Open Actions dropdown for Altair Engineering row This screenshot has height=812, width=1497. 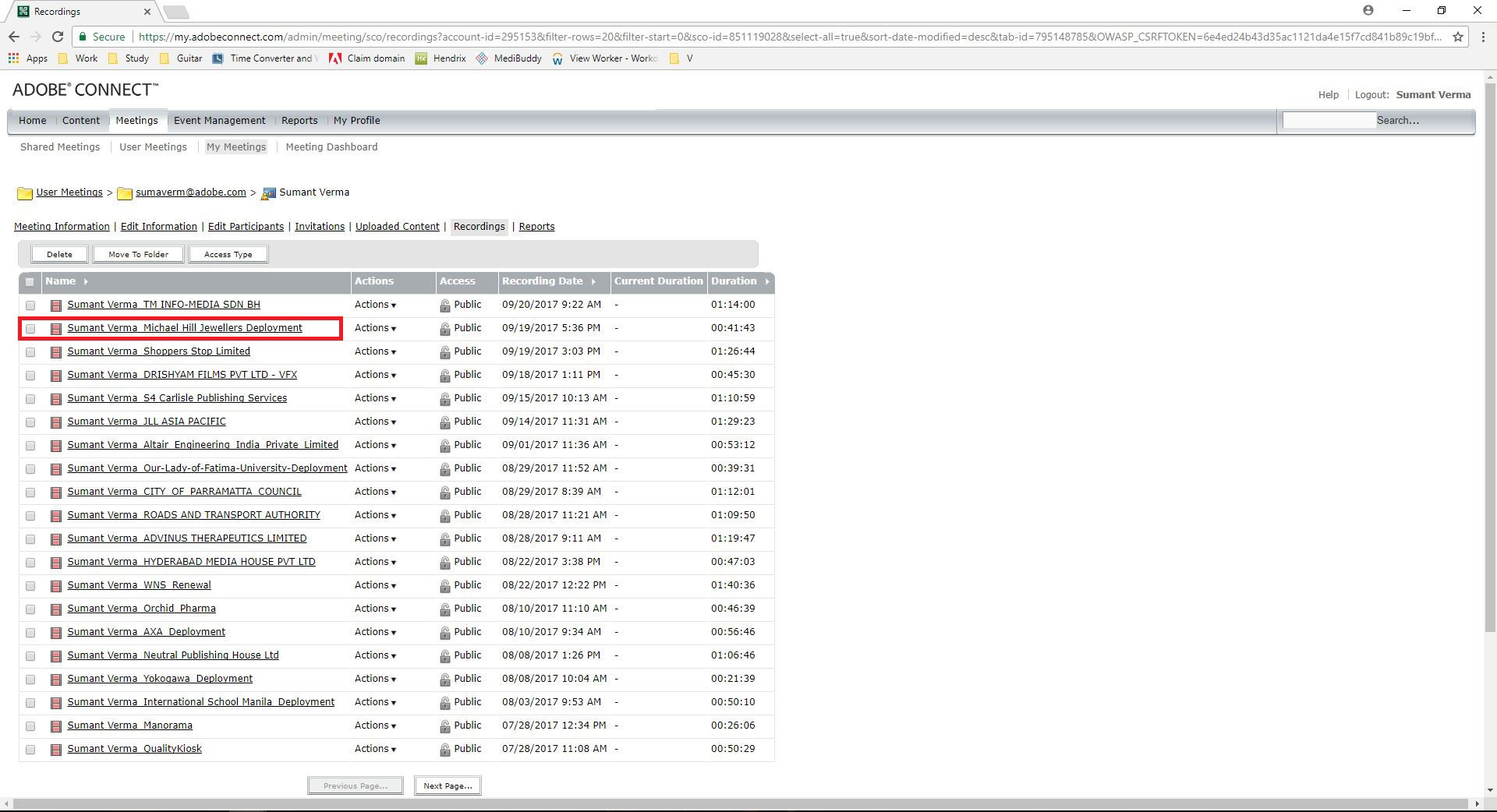click(375, 445)
